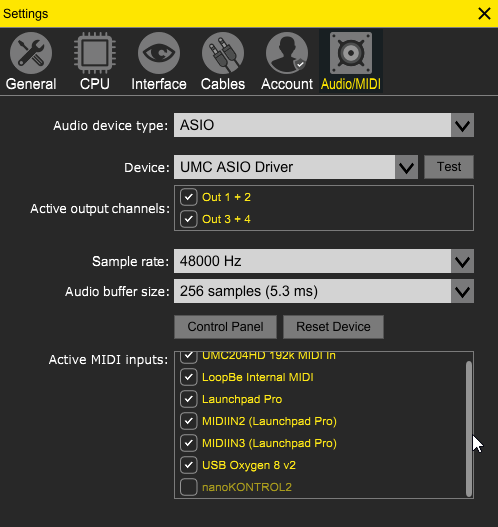Uncheck the USB Oxygen 8 v2 input
This screenshot has width=498, height=527.
189,465
